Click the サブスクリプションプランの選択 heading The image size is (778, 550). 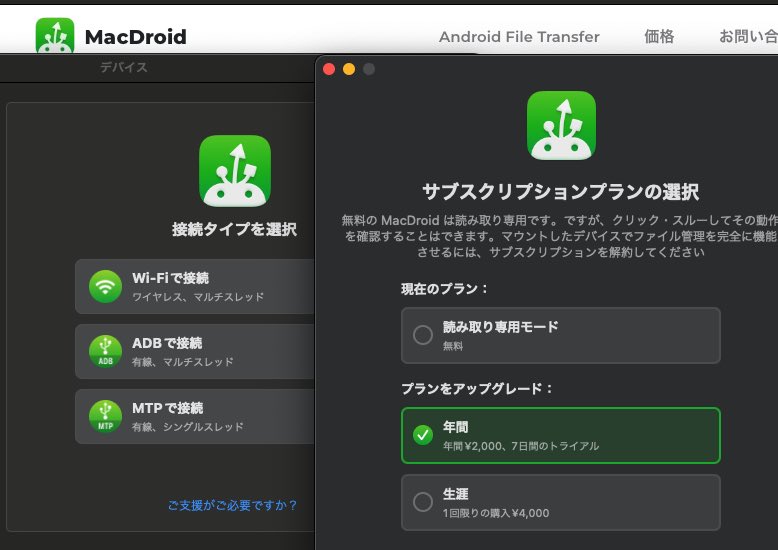pyautogui.click(x=561, y=192)
